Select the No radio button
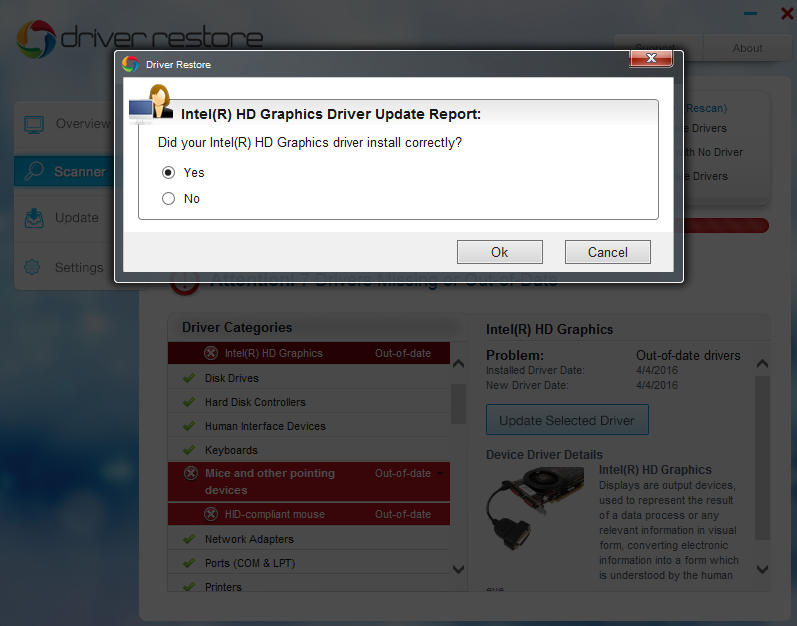The image size is (797, 626). point(168,199)
